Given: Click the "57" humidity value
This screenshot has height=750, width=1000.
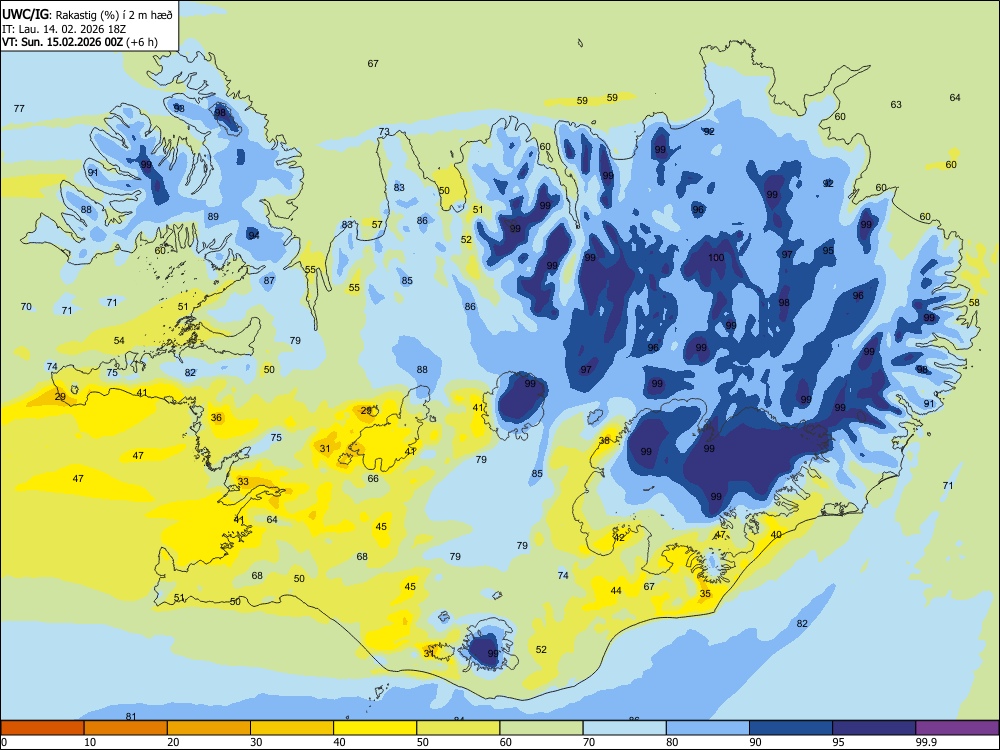Looking at the screenshot, I should tap(377, 224).
